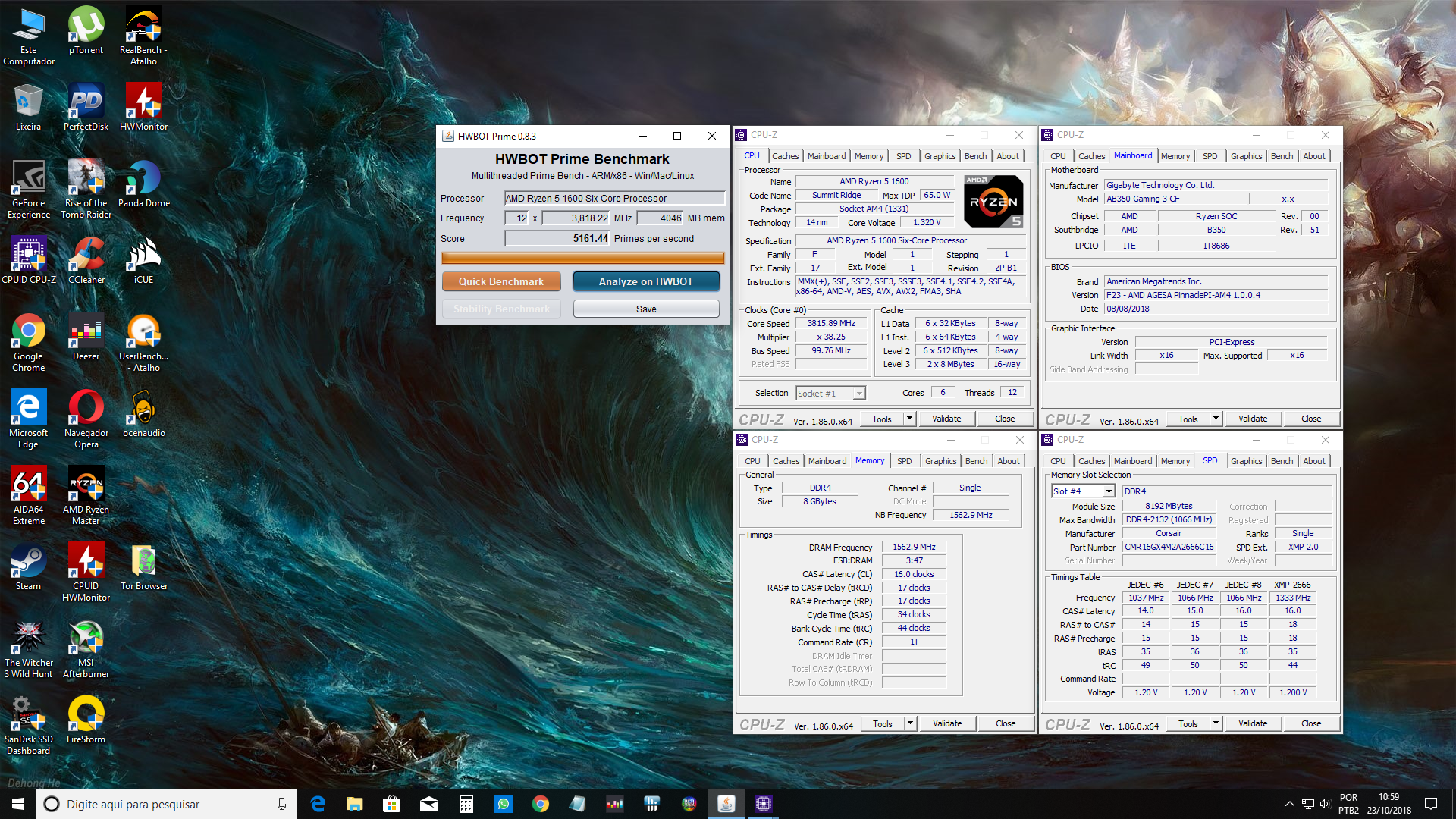The width and height of the screenshot is (1456, 819).
Task: Click Close button in CPU-Z Mainboard window
Action: point(1311,419)
